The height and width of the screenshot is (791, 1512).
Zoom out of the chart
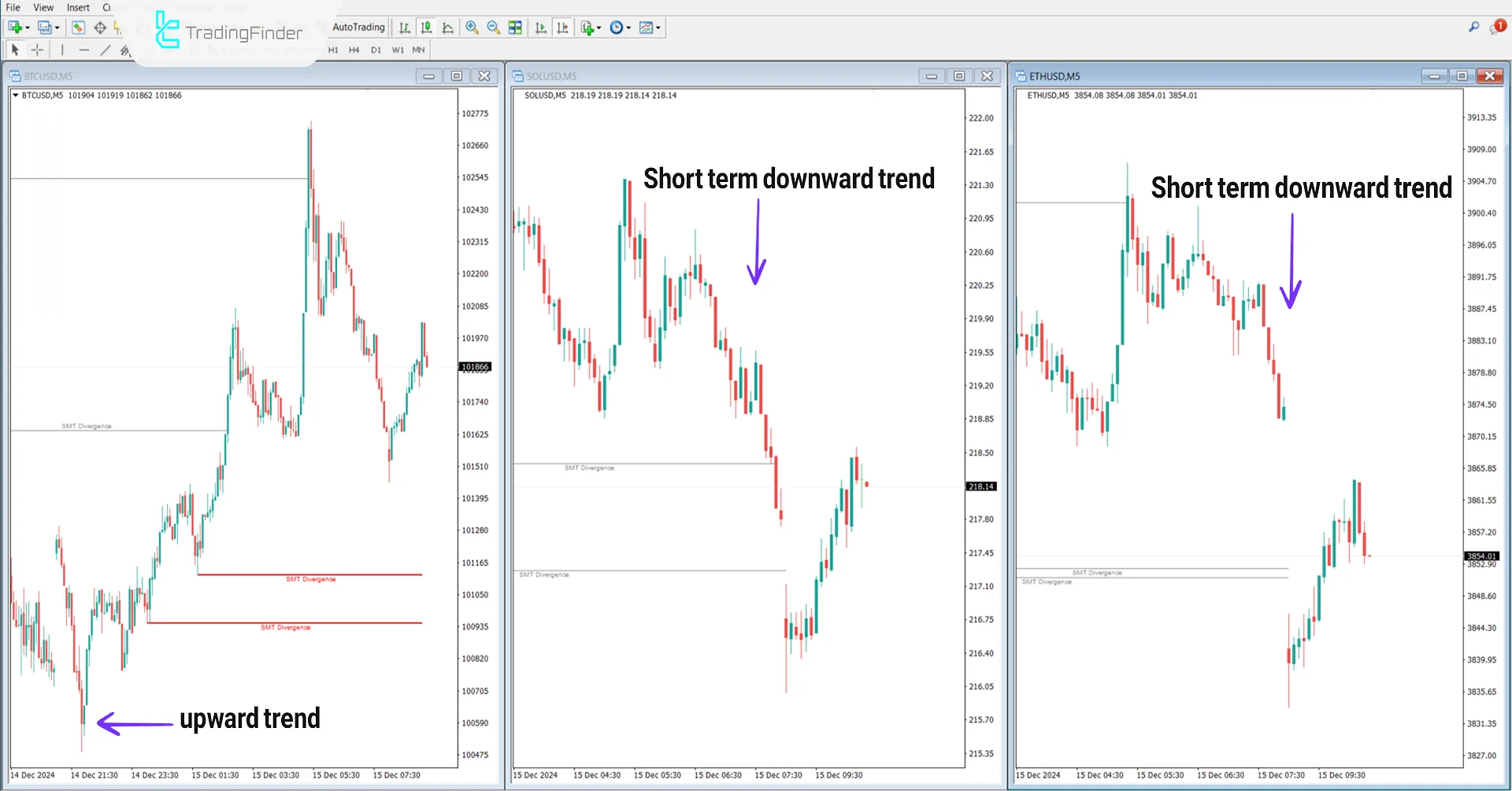point(494,28)
